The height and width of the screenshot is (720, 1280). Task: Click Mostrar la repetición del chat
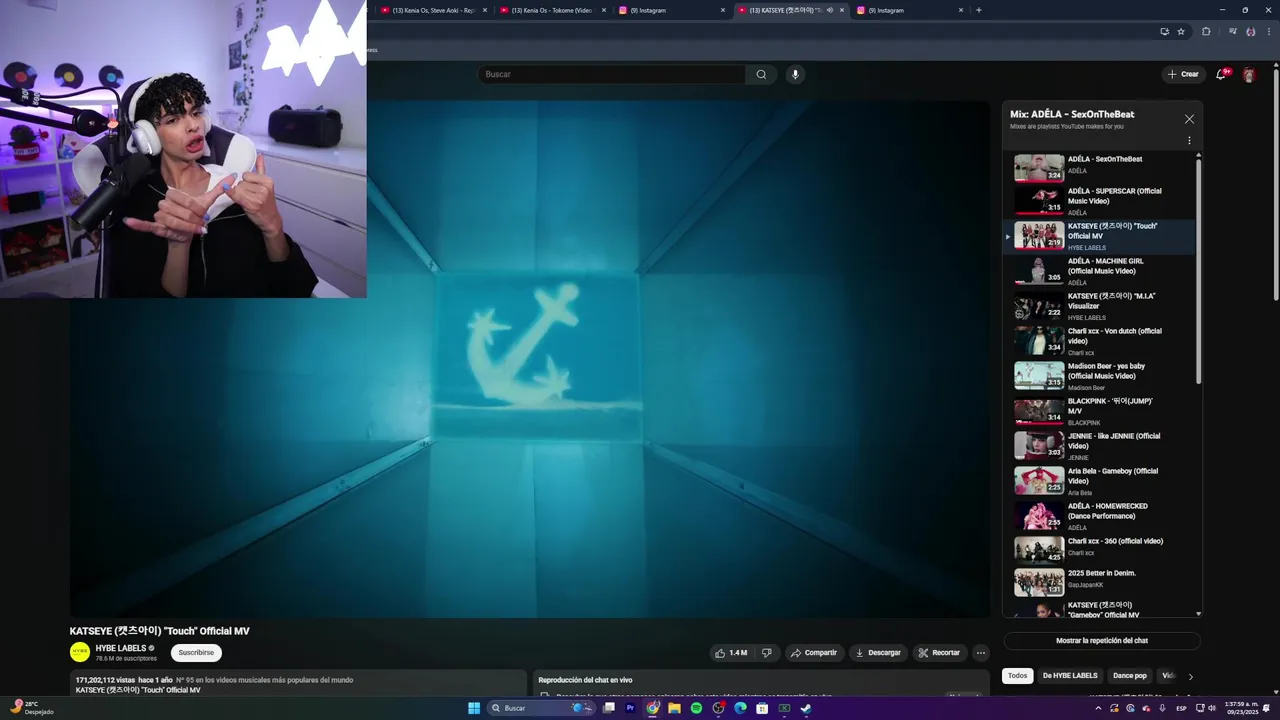click(x=1102, y=641)
